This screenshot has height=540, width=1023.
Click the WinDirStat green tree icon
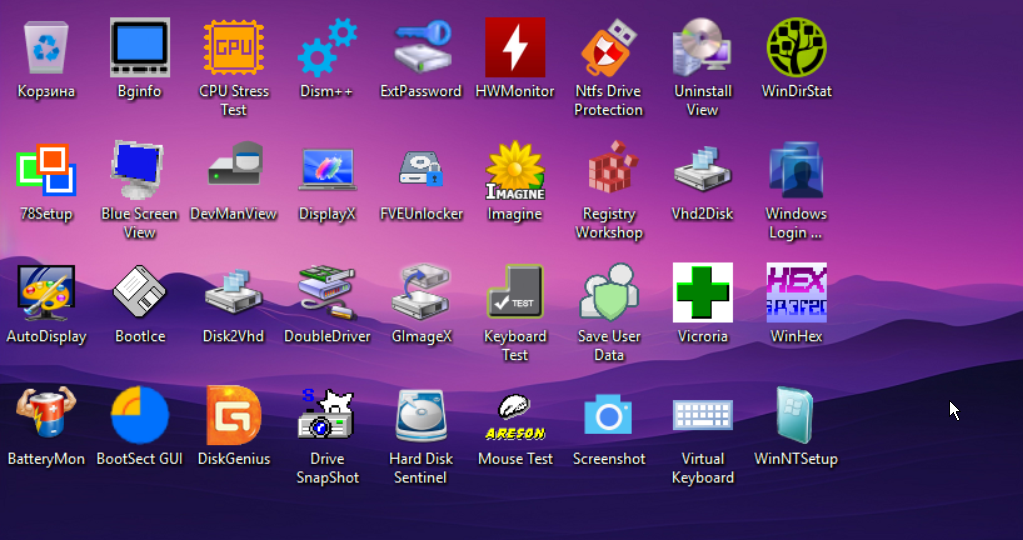pos(797,48)
